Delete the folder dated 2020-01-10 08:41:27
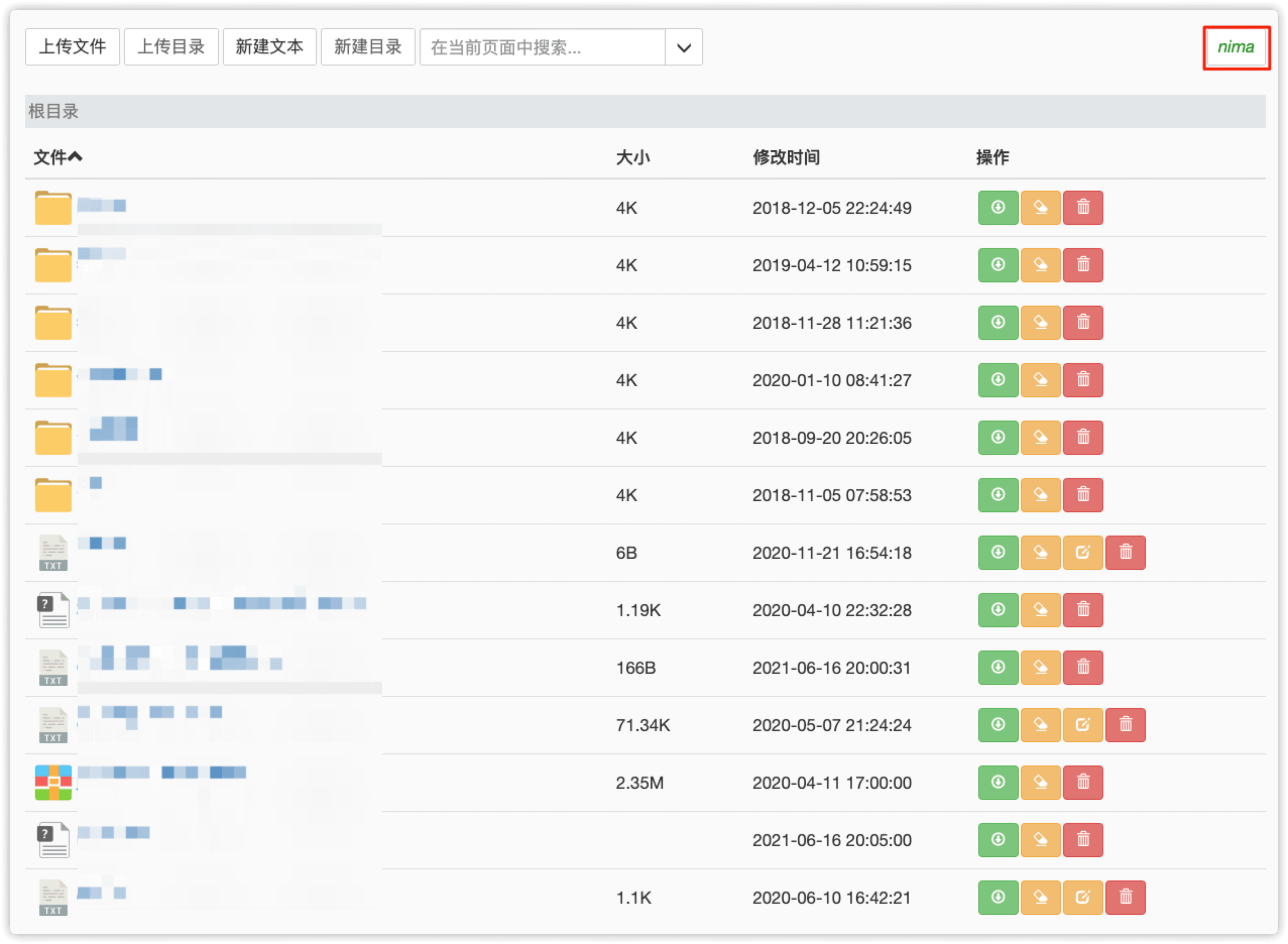The height and width of the screenshot is (944, 1288). click(1083, 380)
